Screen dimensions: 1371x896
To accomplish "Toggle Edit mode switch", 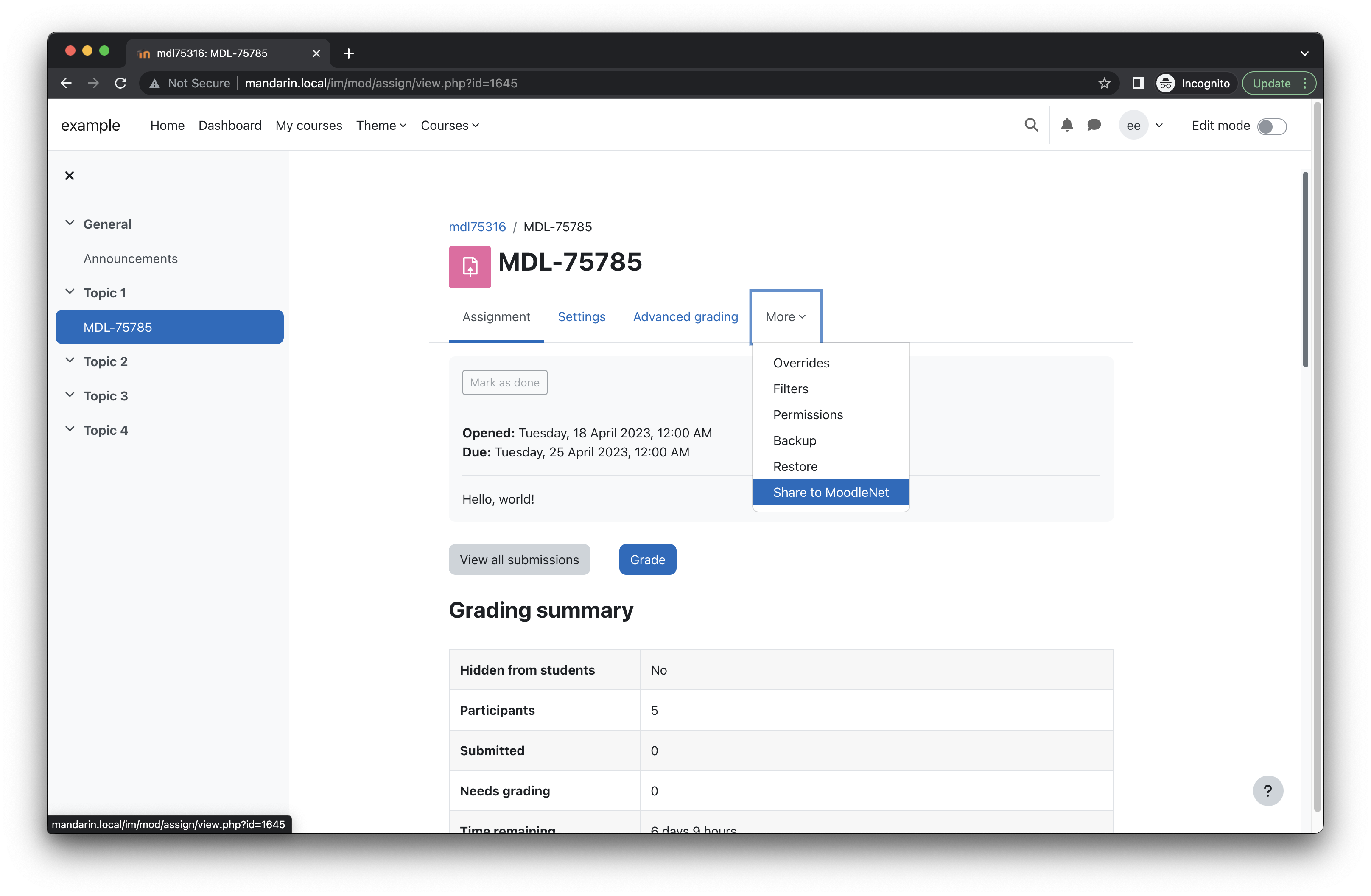I will coord(1271,126).
